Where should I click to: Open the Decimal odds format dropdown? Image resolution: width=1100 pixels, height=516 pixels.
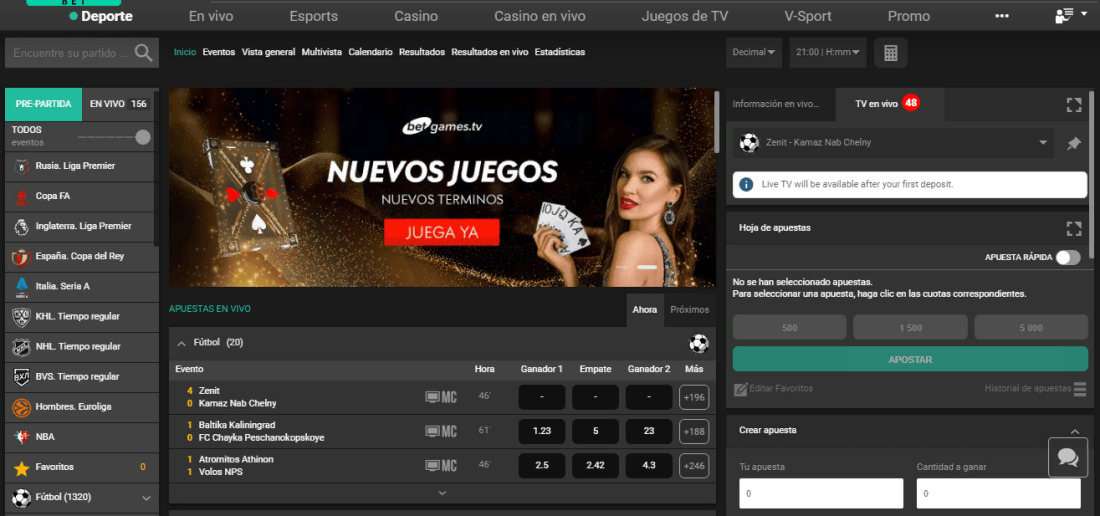[754, 53]
